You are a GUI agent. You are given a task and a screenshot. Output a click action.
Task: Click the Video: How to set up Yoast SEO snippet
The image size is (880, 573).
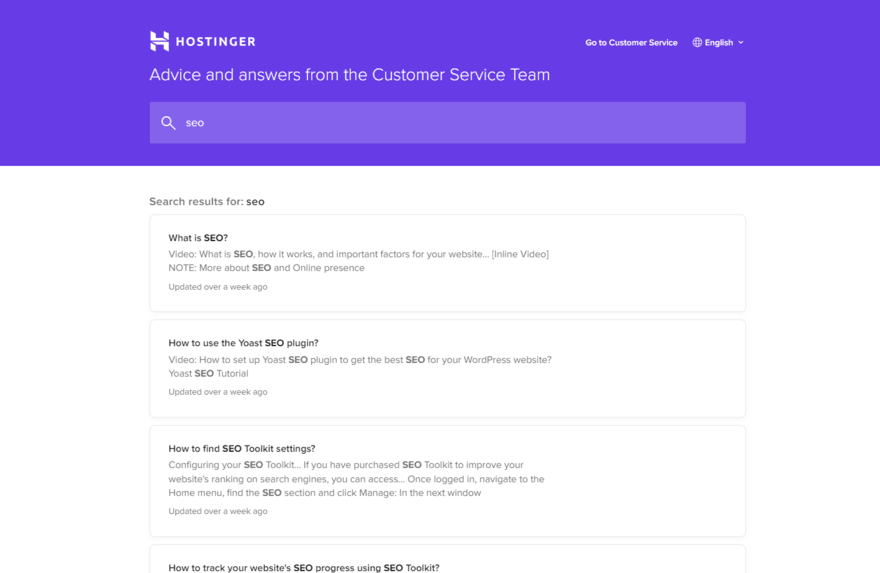point(360,360)
